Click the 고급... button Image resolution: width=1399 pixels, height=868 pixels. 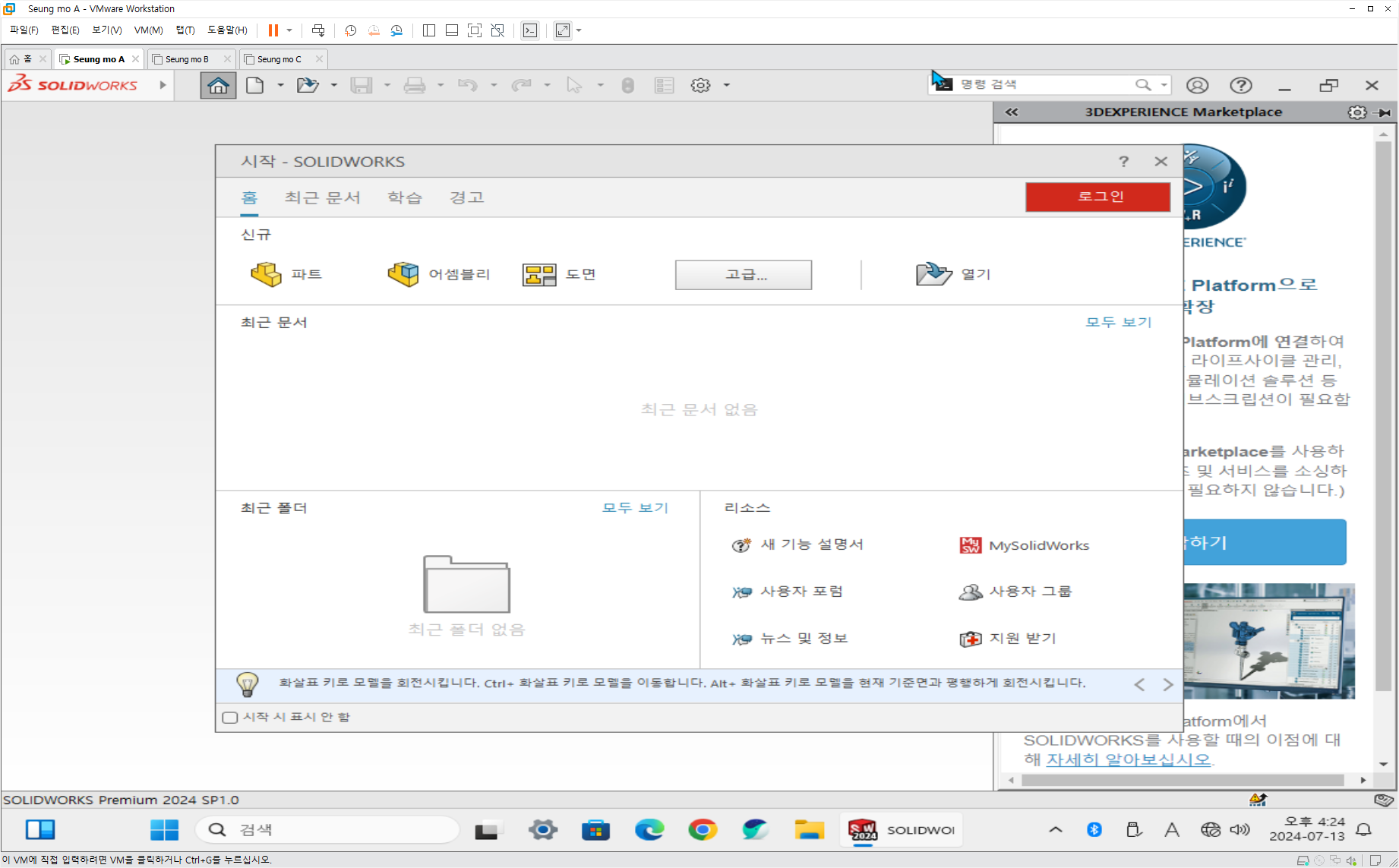tap(744, 275)
